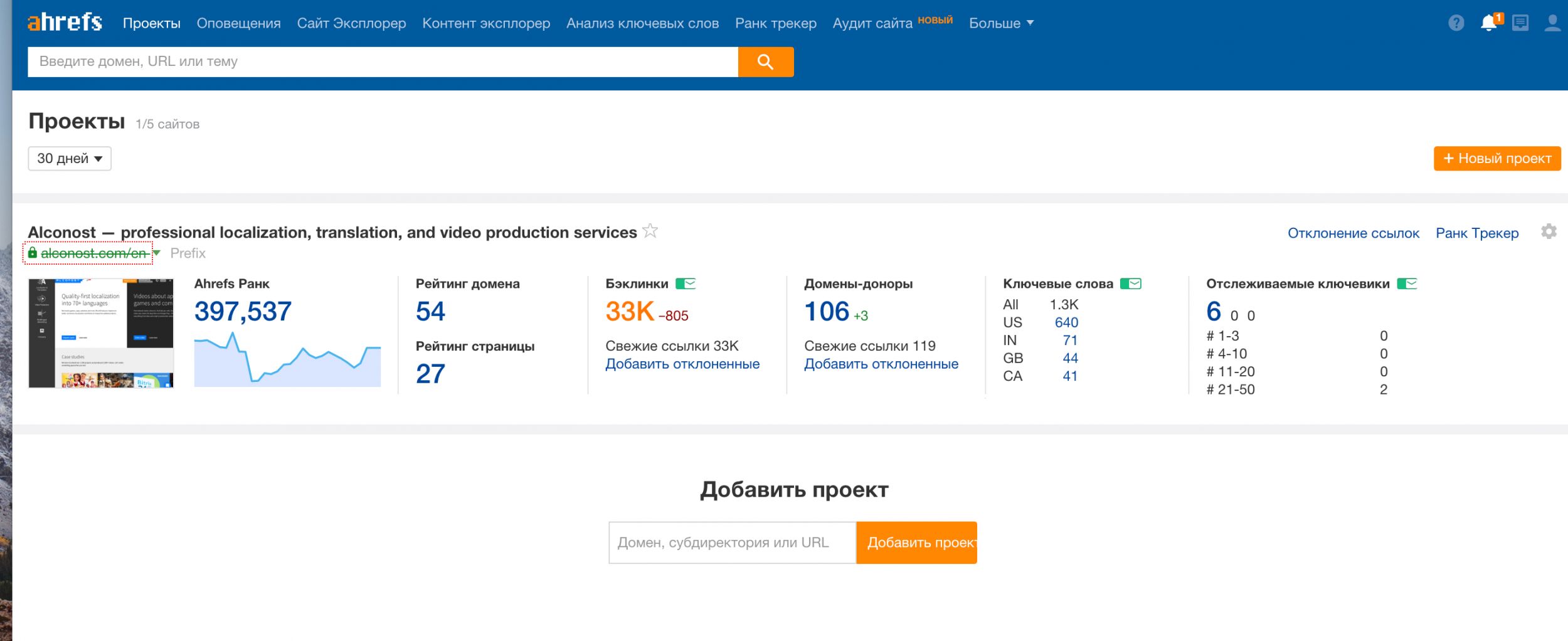
Task: Click the orange search magnifier button
Action: (x=766, y=61)
